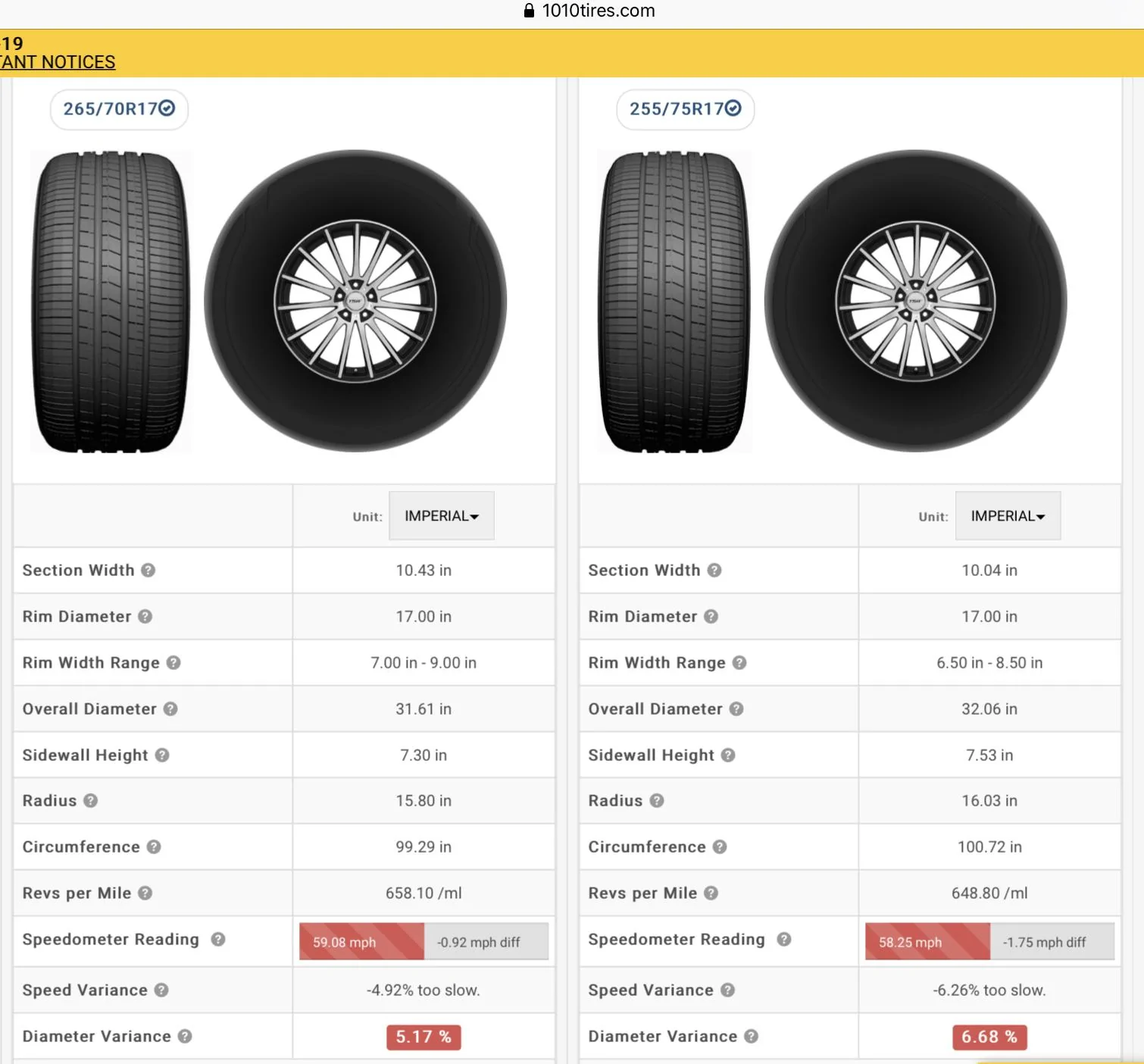Open the left tire IMPERIAL unit dropdown

coord(442,516)
